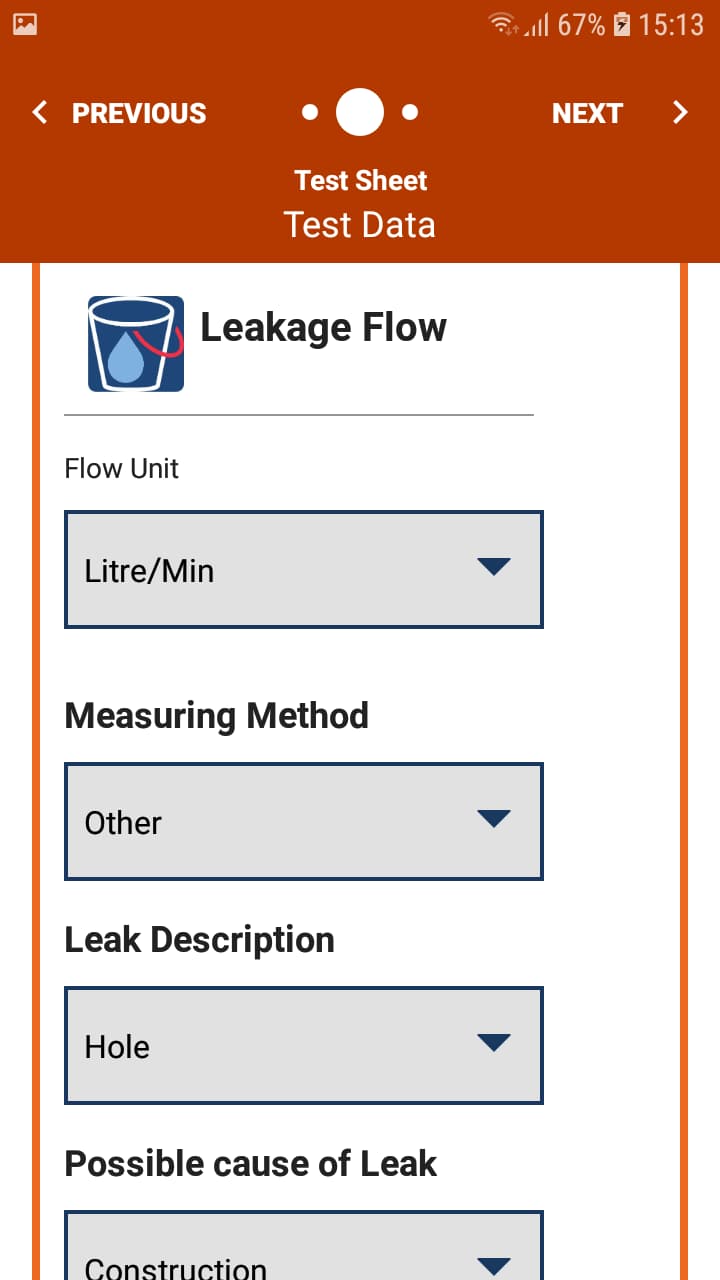Tap the picture notification icon in status bar
The image size is (720, 1280).
pyautogui.click(x=25, y=24)
